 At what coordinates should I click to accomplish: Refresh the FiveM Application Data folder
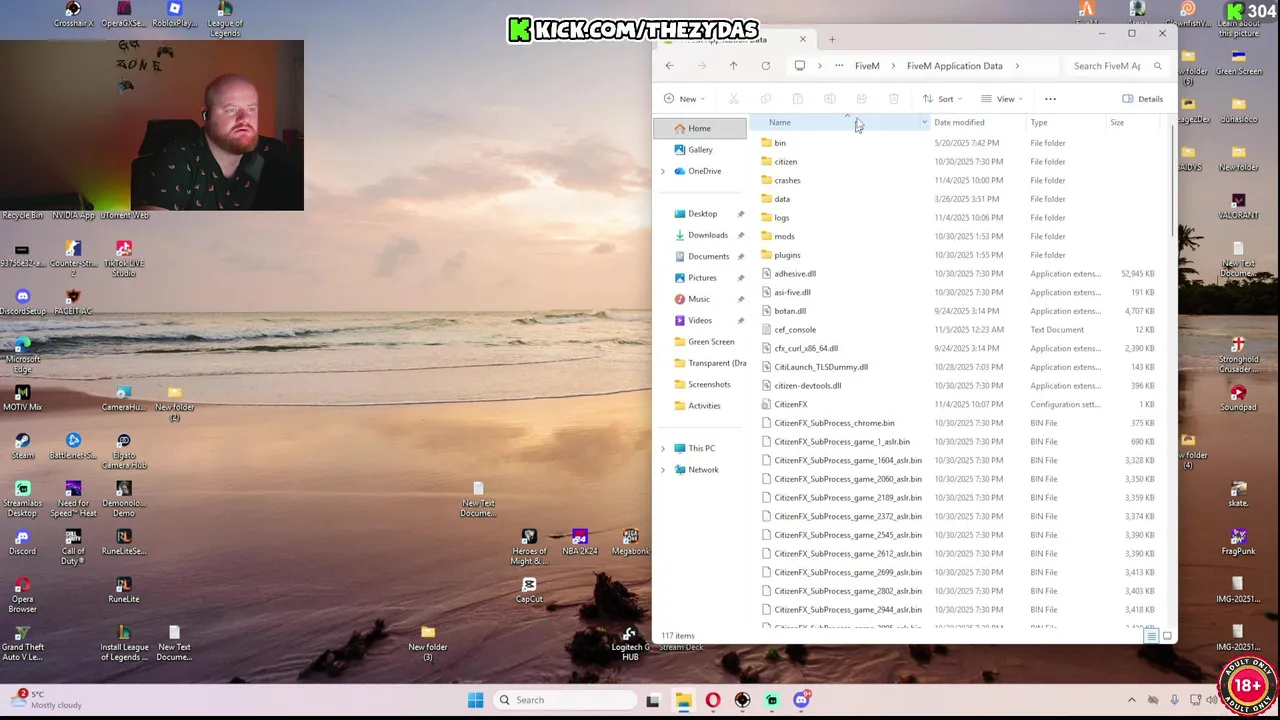tap(765, 66)
